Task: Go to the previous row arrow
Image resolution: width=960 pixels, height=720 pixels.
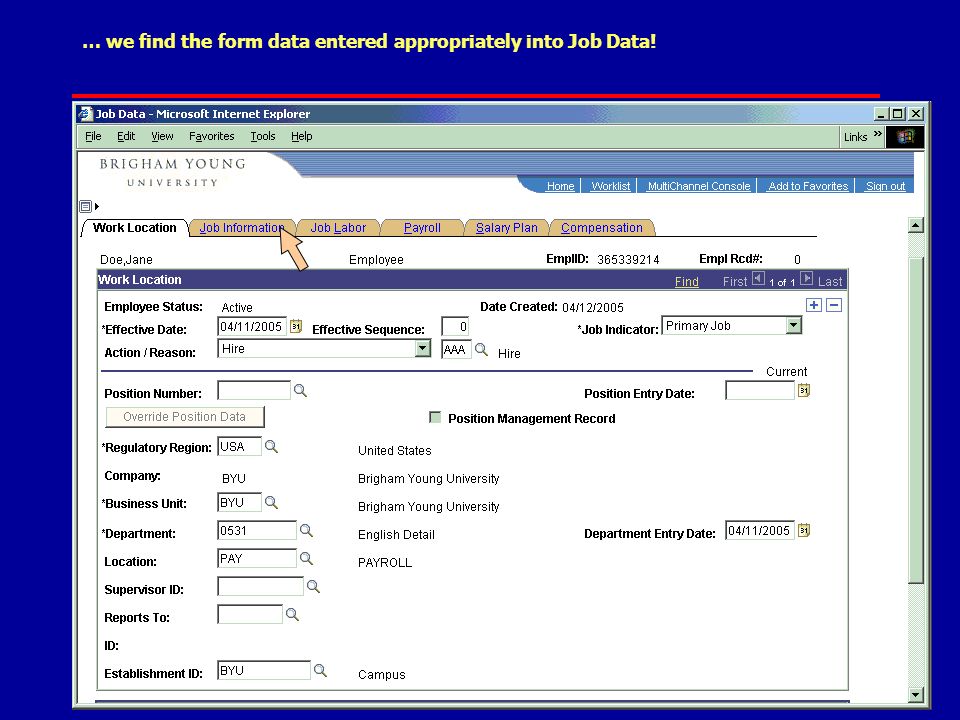Action: click(x=758, y=279)
